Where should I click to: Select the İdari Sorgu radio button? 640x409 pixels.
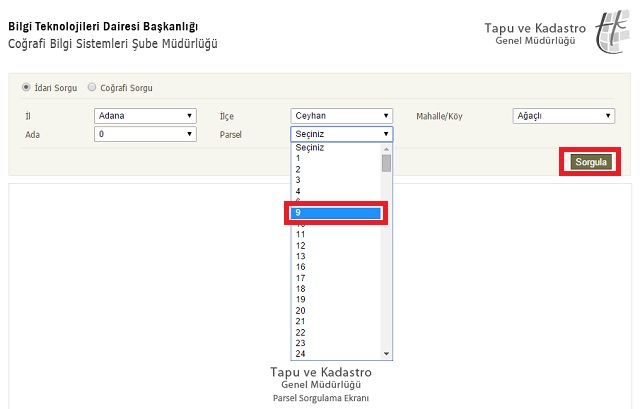(26, 87)
